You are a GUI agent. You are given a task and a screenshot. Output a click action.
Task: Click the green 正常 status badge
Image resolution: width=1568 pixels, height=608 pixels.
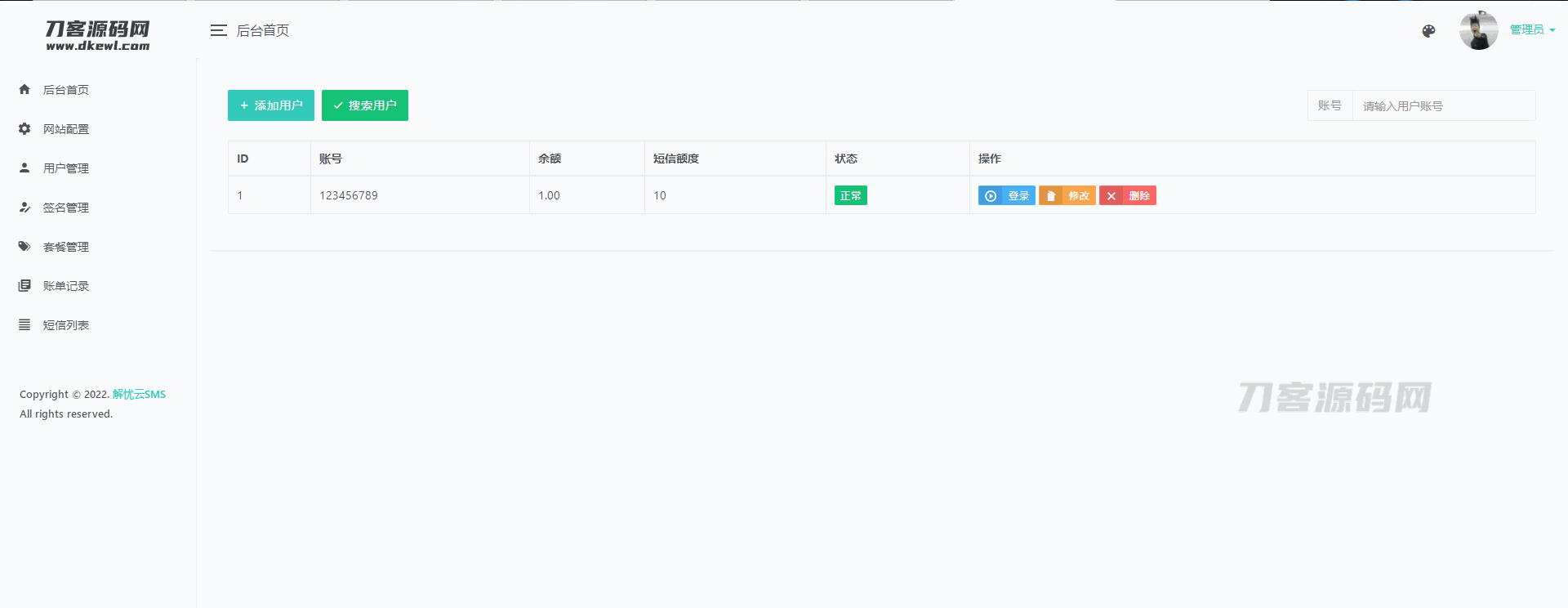[850, 196]
